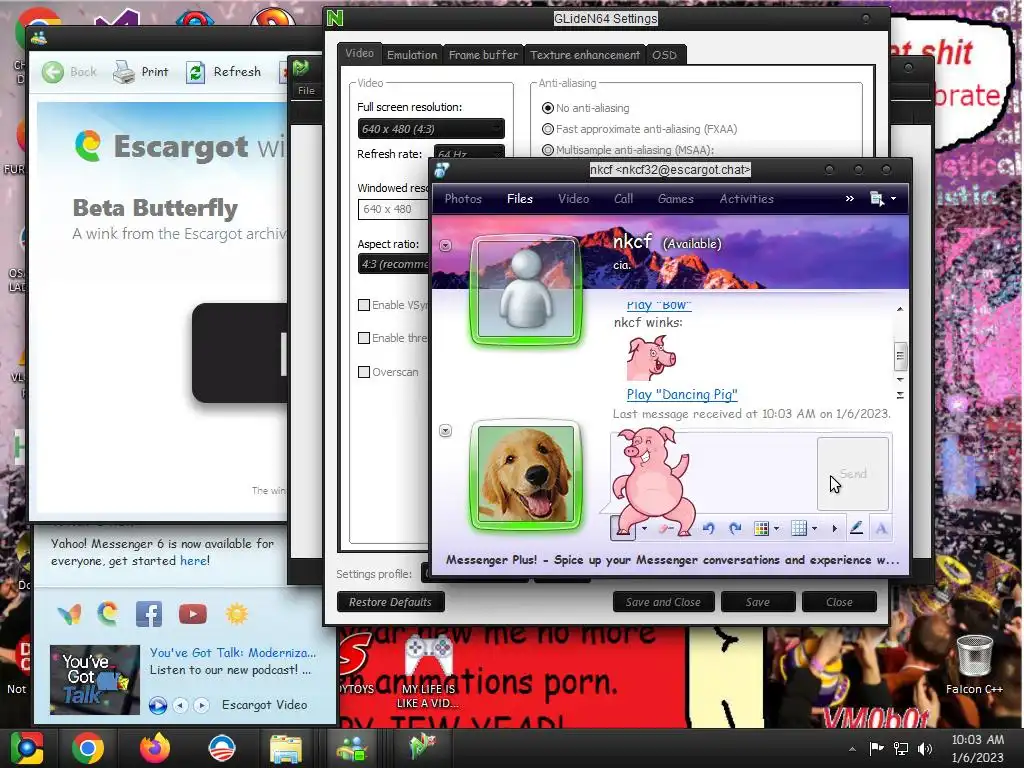Open the Files menu in chat window
Image resolution: width=1024 pixels, height=768 pixels.
520,199
